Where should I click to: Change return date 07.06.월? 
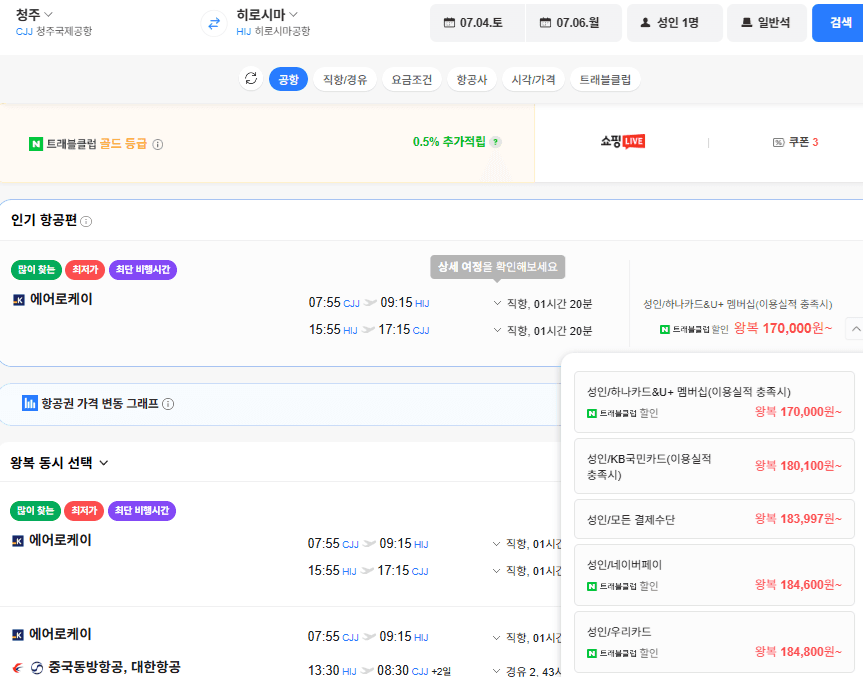point(573,23)
